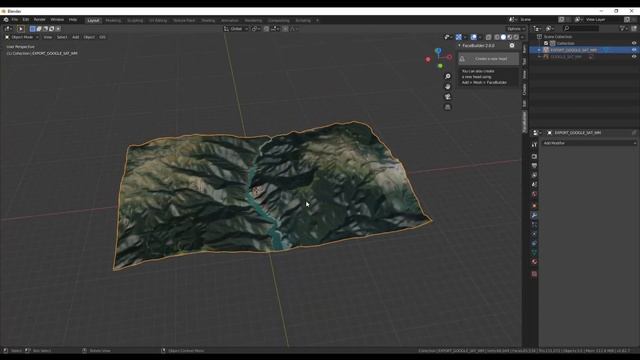Open the World properties tab
The image size is (640, 360).
point(534,194)
